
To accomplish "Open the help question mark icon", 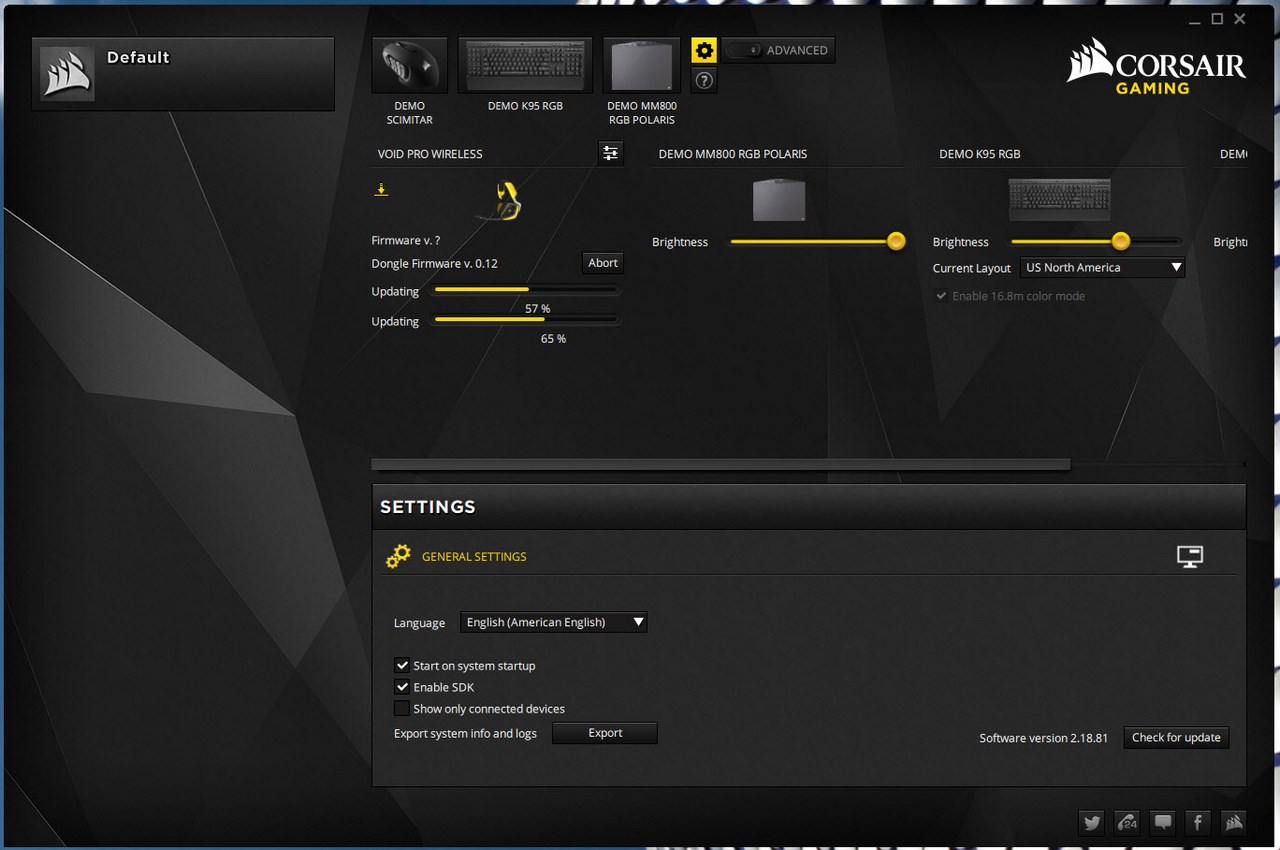I will [x=704, y=81].
